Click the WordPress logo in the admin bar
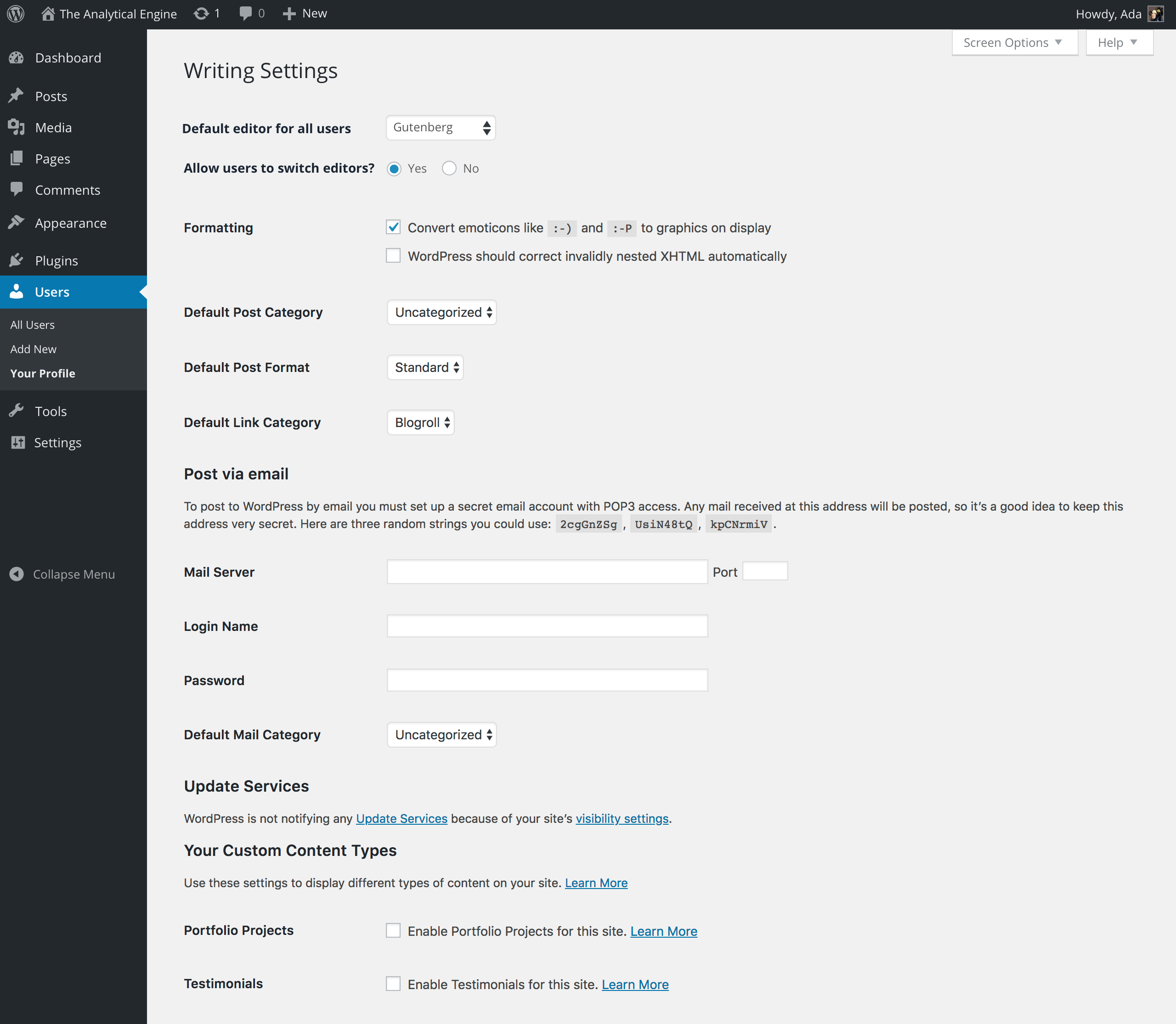1176x1024 pixels. pyautogui.click(x=15, y=13)
